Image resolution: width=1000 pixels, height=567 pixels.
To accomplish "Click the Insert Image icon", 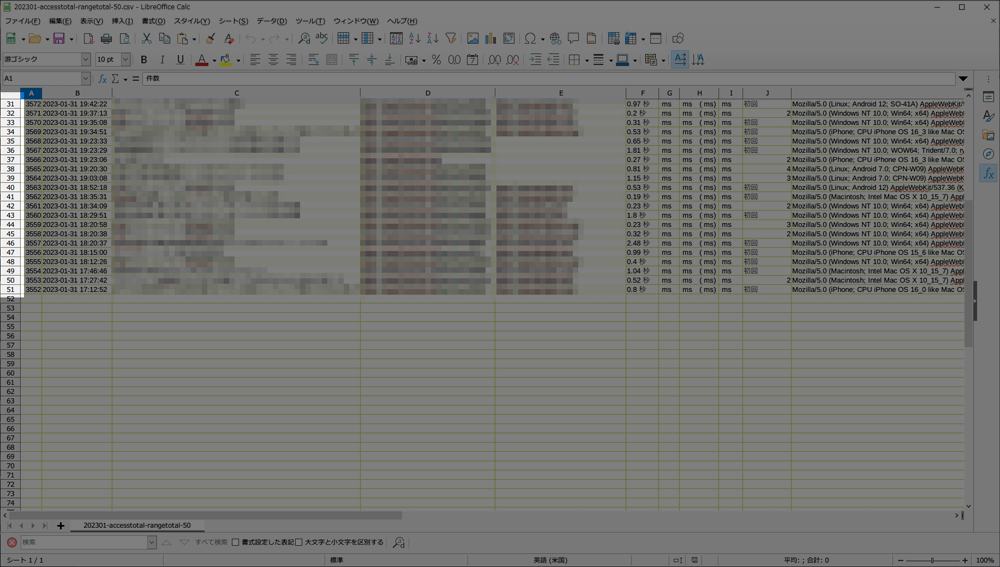I will click(x=473, y=39).
